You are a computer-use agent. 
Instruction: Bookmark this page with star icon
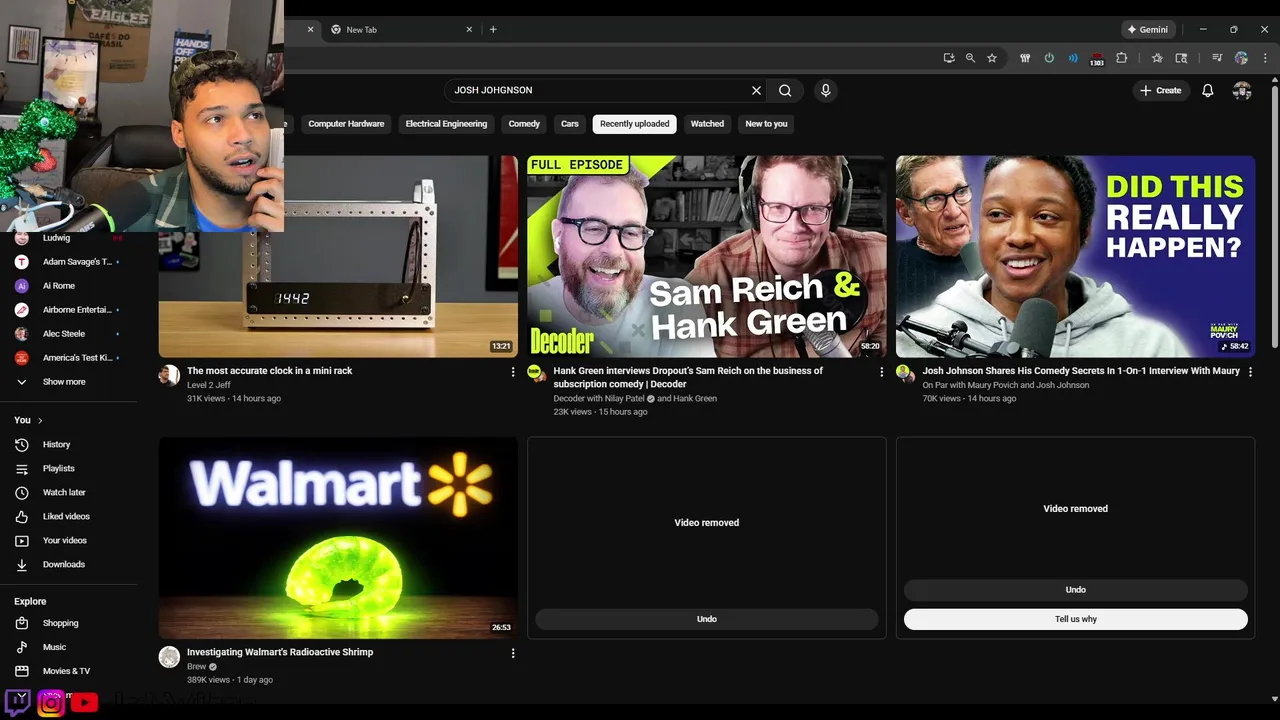coord(992,58)
